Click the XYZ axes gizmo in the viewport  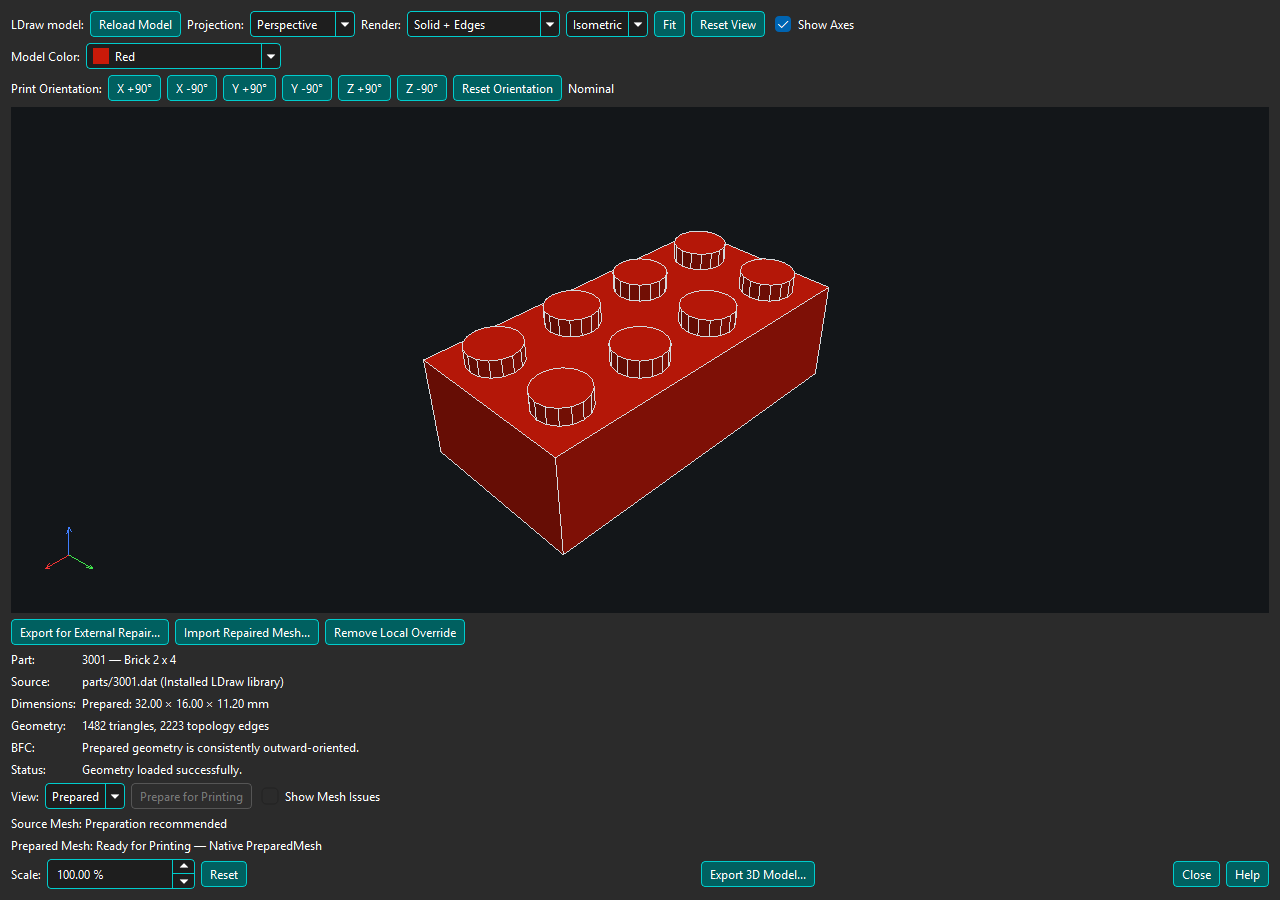pyautogui.click(x=69, y=551)
